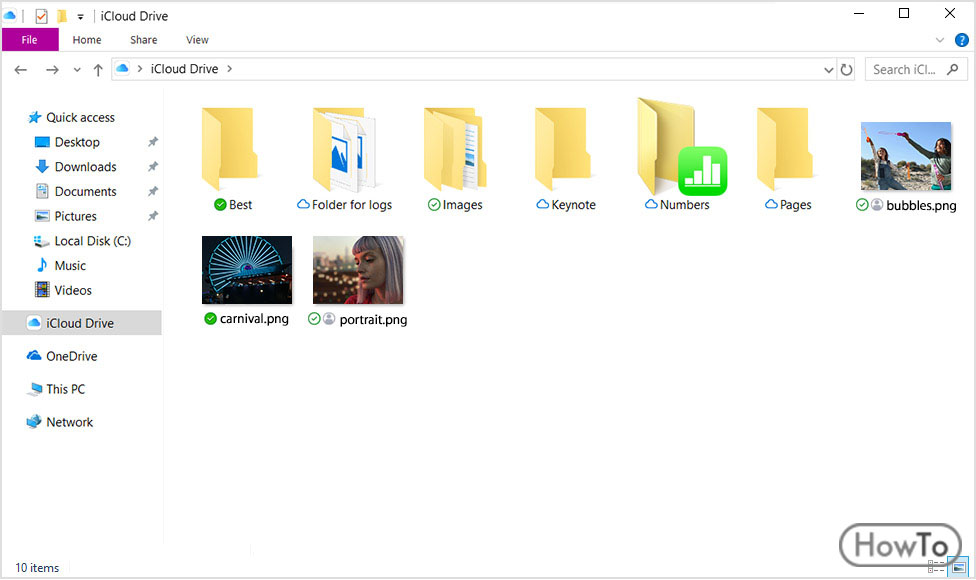Open the Folder for logs folder
This screenshot has height=580, width=976.
click(x=345, y=149)
